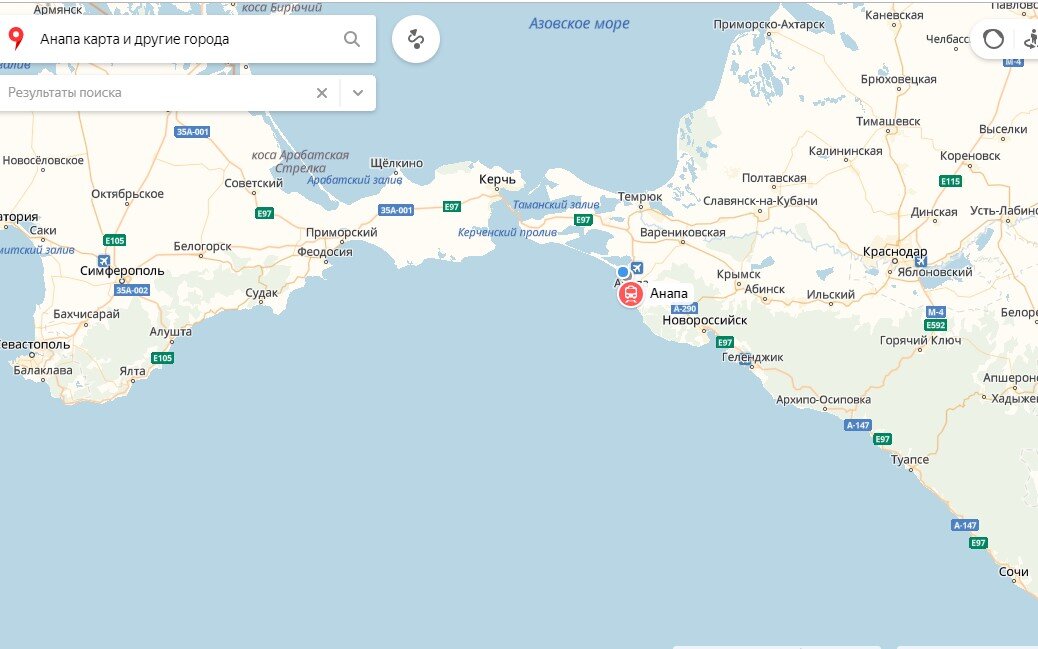Clear search results with the X button
Image resolution: width=1038 pixels, height=649 pixels.
(x=322, y=93)
